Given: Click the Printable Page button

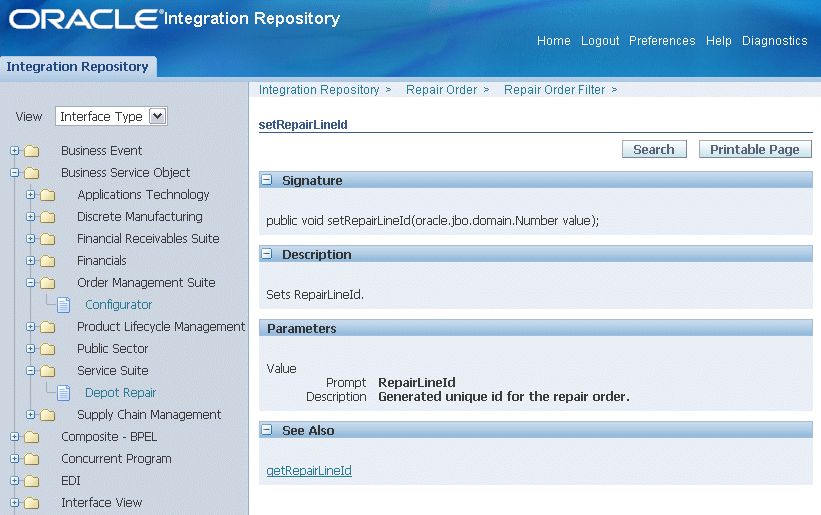Looking at the screenshot, I should 755,150.
